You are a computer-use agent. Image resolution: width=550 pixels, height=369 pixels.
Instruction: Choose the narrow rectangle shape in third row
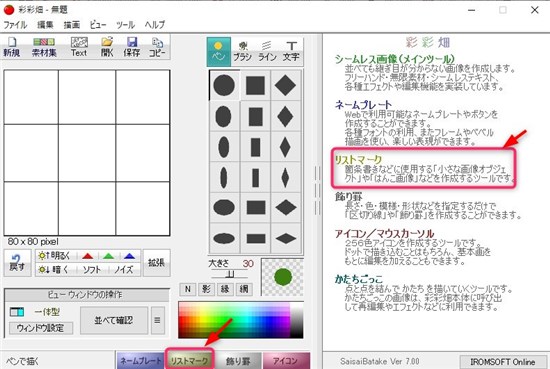coord(255,147)
